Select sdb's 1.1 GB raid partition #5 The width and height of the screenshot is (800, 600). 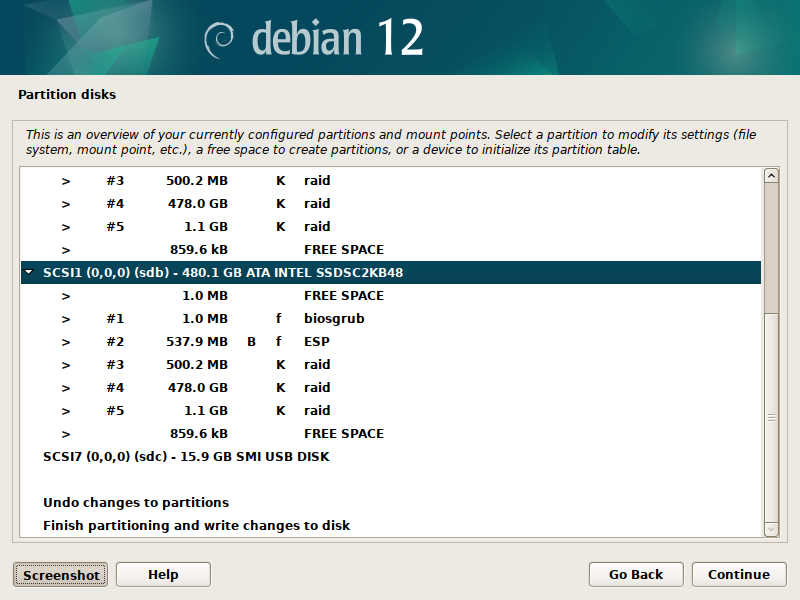point(316,410)
